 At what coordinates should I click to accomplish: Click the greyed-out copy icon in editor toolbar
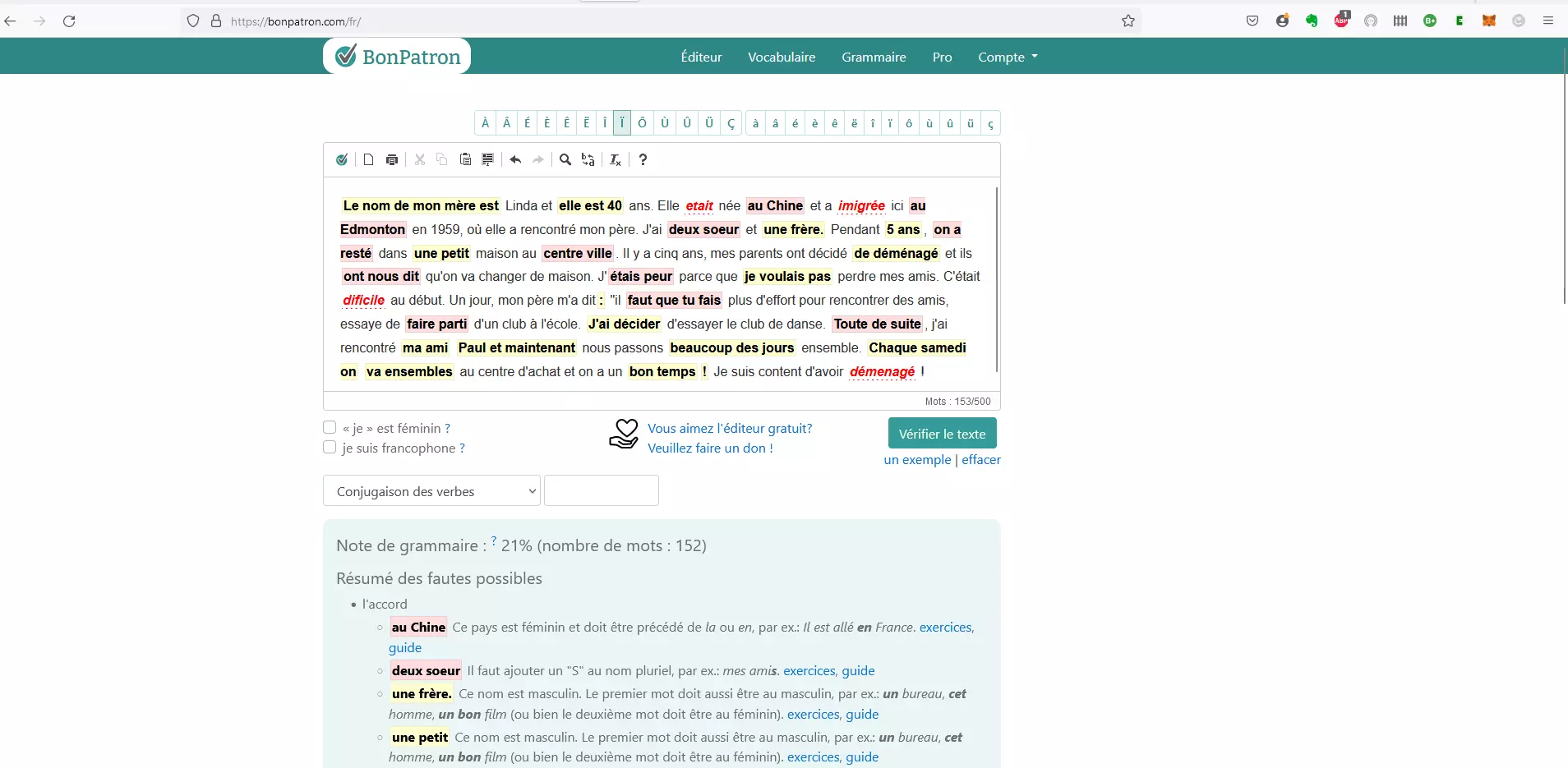pos(442,159)
